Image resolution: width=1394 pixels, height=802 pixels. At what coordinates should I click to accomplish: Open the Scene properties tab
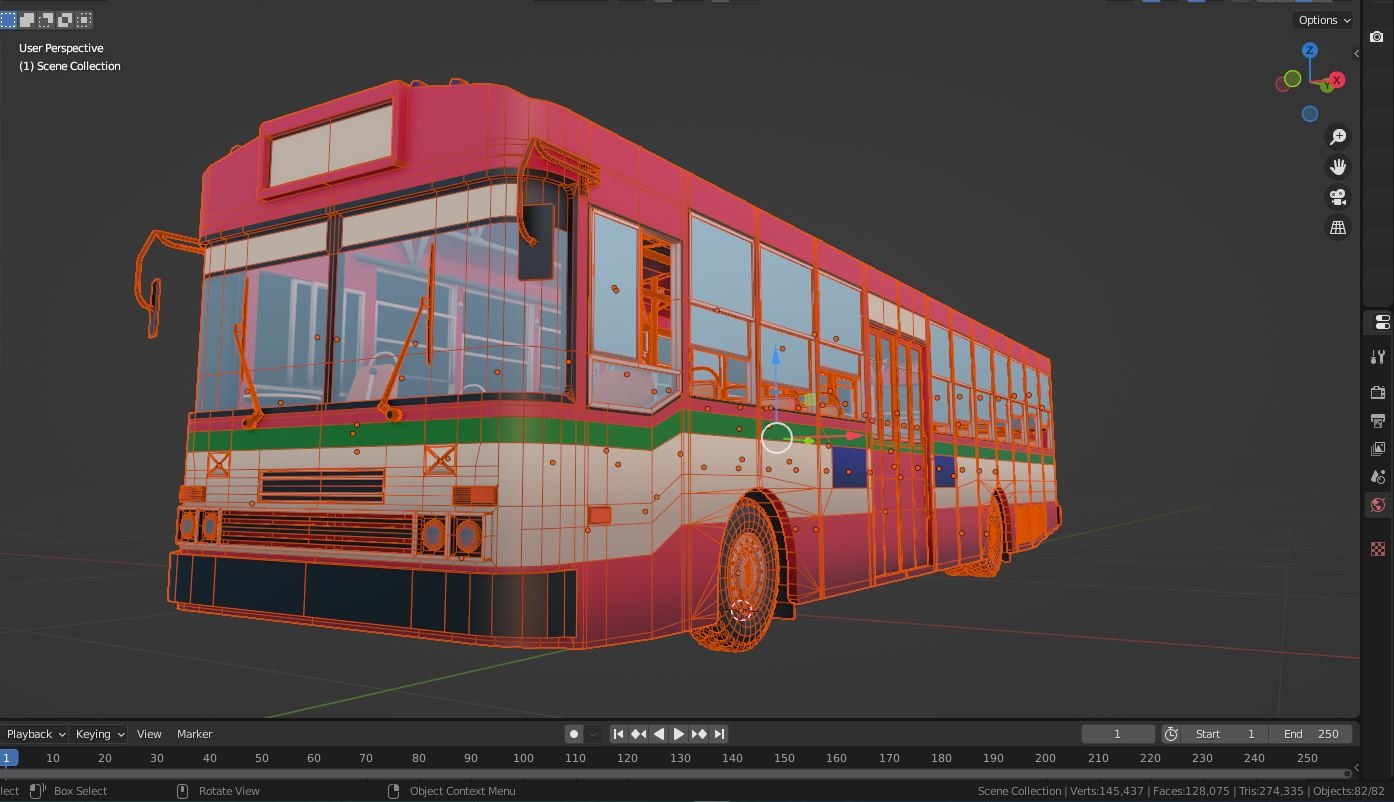coord(1377,477)
